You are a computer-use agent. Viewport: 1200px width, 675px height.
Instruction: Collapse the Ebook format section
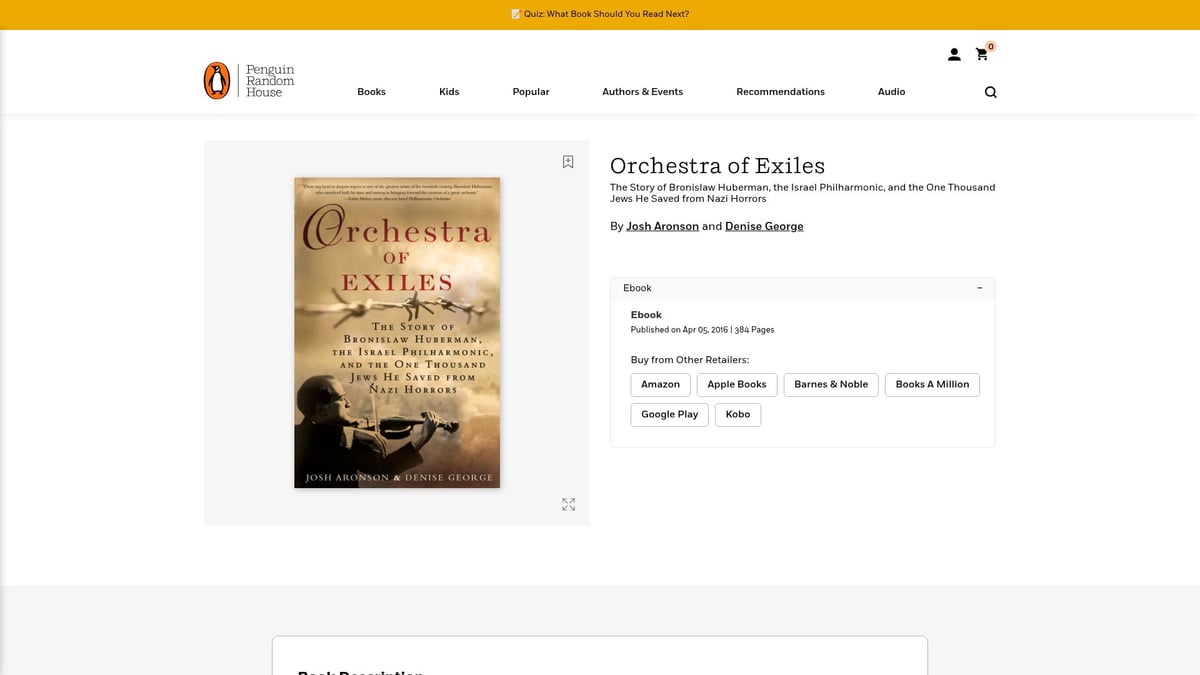pyautogui.click(x=979, y=288)
